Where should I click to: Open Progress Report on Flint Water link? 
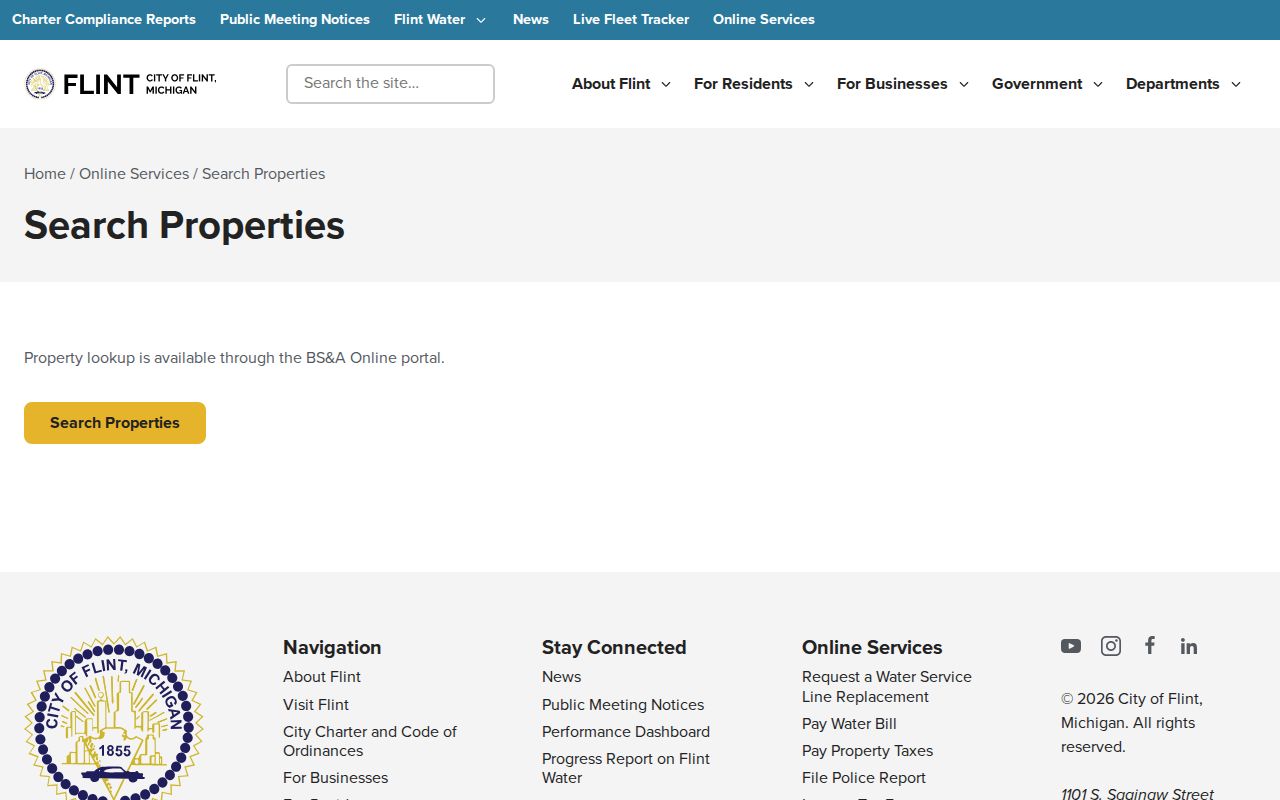coord(626,768)
